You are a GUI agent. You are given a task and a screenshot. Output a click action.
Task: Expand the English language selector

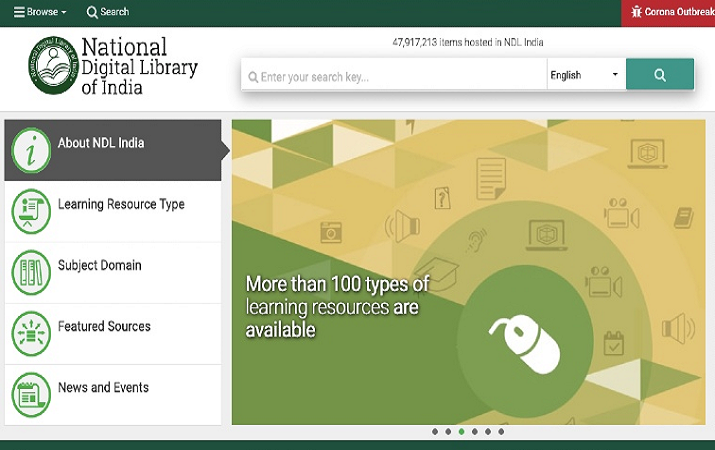[585, 75]
